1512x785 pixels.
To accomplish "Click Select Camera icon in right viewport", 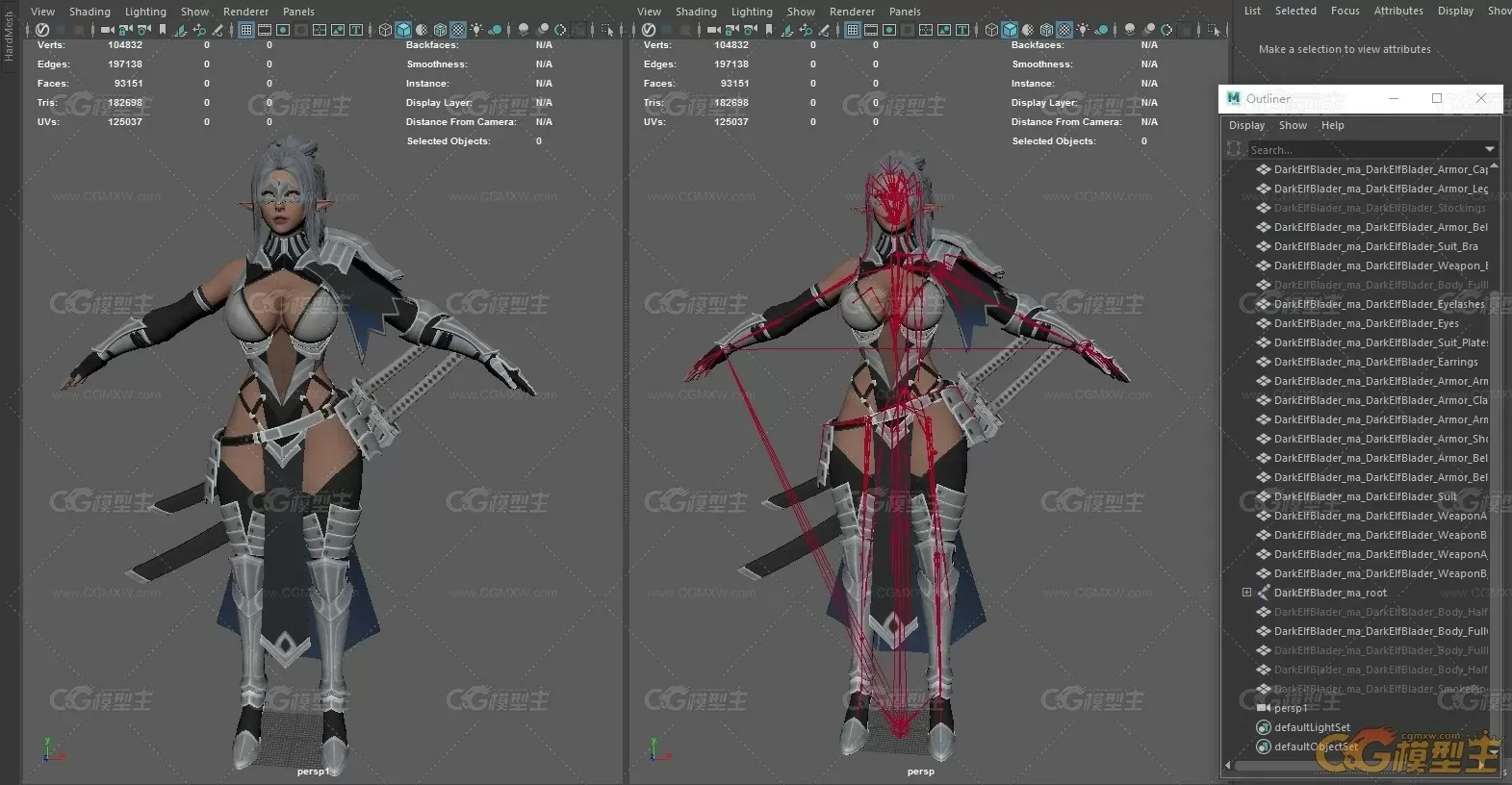I will click(x=713, y=30).
